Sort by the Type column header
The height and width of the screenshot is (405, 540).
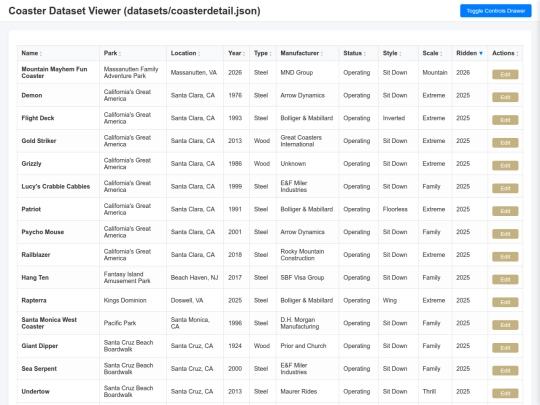pos(262,53)
